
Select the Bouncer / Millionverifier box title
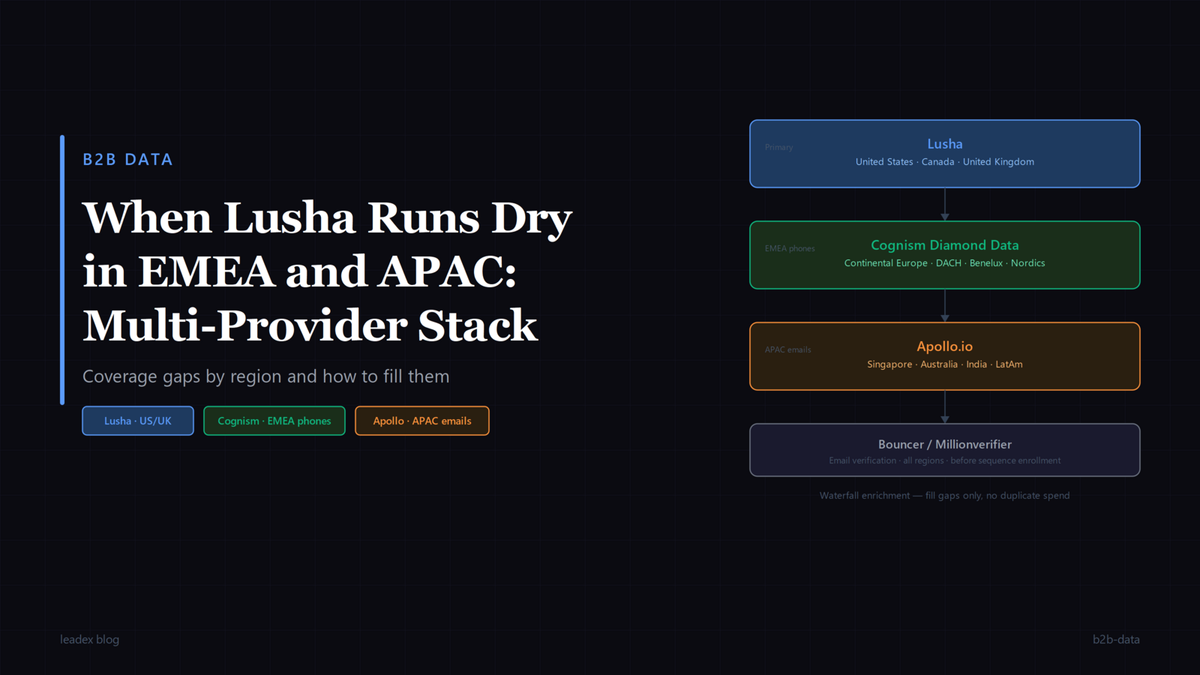[x=944, y=444]
